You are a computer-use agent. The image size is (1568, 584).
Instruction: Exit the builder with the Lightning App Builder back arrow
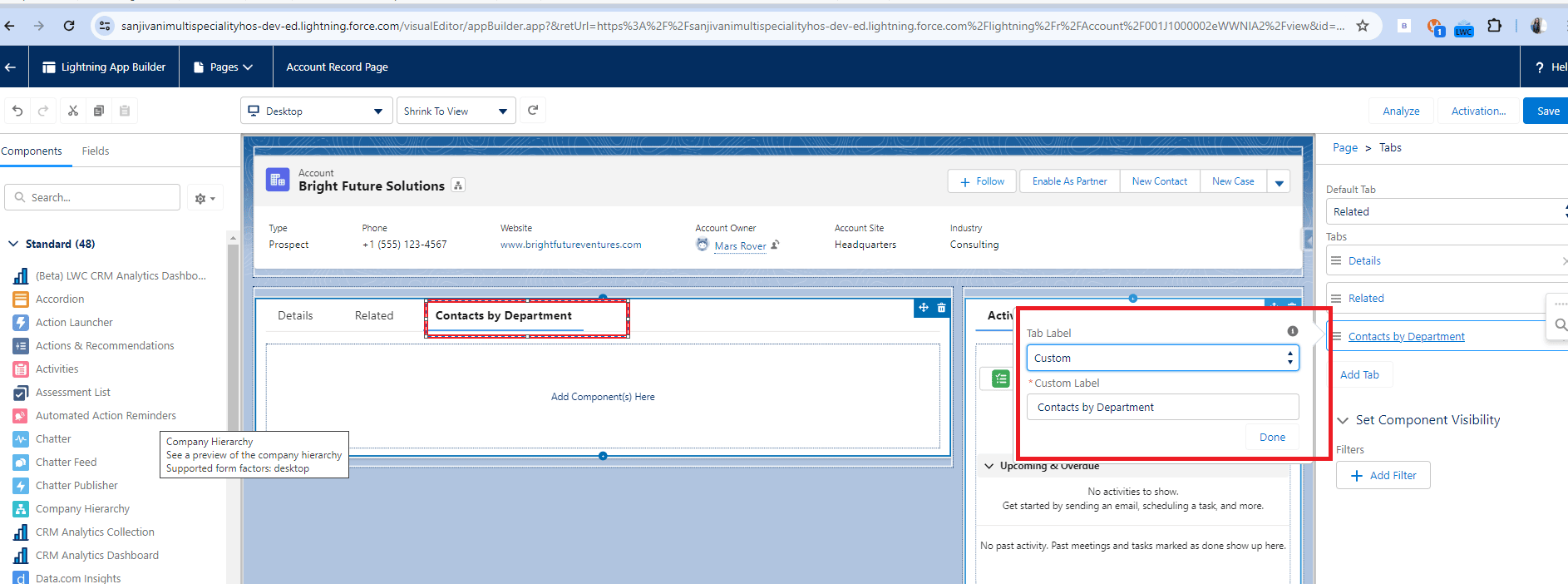10,67
